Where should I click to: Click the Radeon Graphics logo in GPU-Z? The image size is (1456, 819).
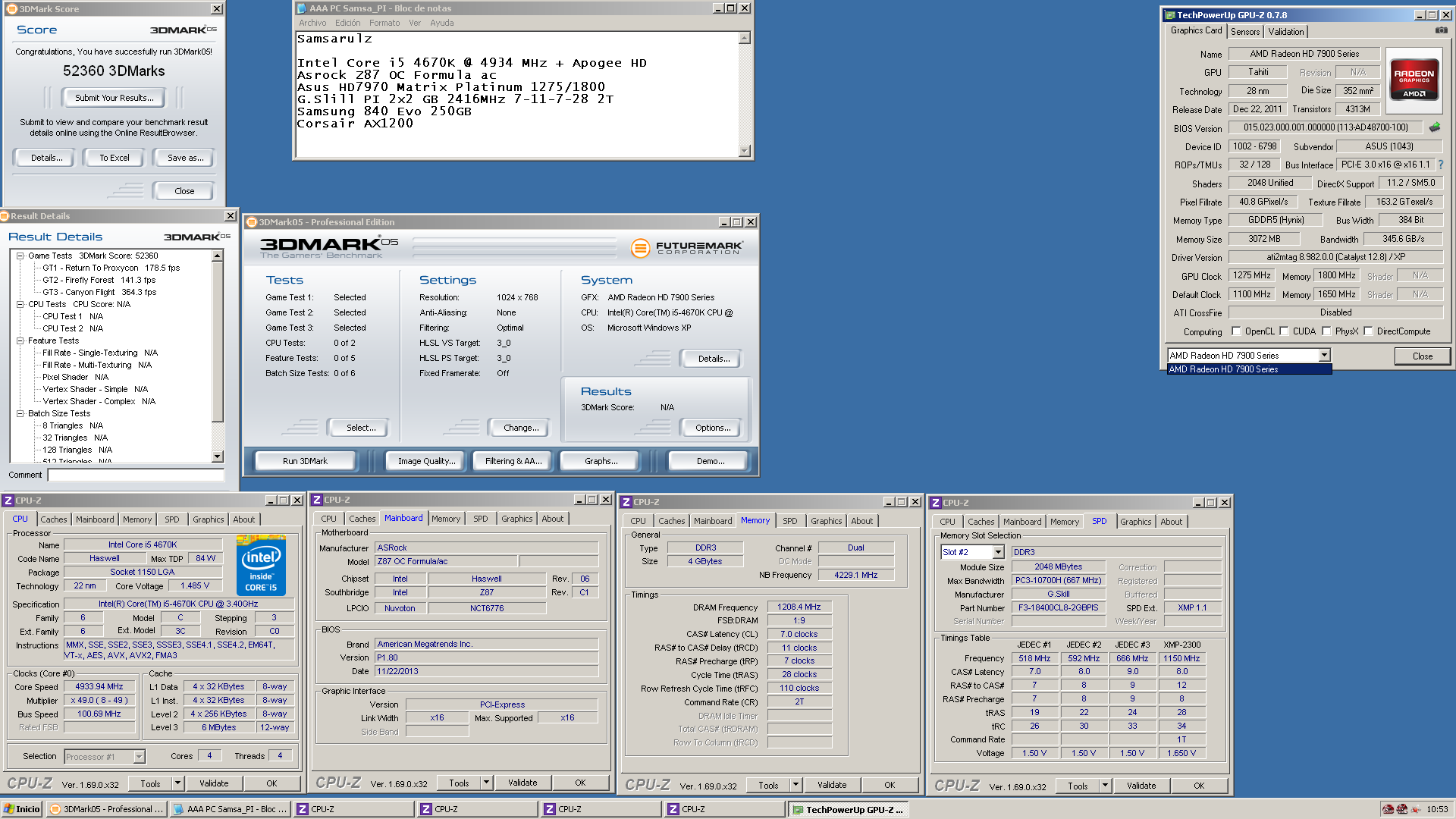point(1414,80)
